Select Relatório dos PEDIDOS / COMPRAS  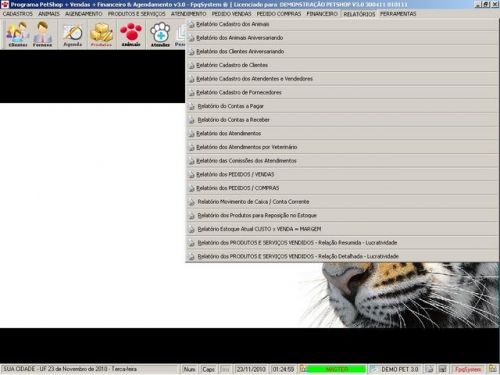[342, 188]
